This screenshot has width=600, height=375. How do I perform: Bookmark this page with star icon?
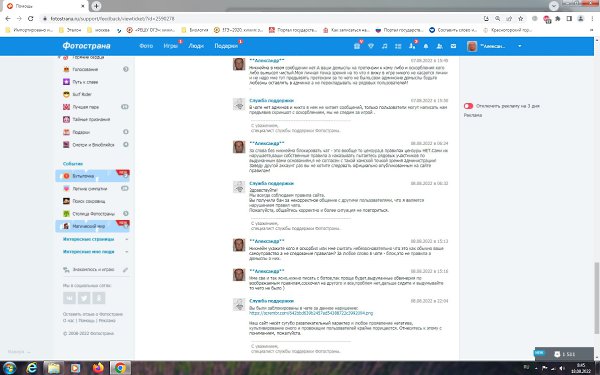[520, 18]
